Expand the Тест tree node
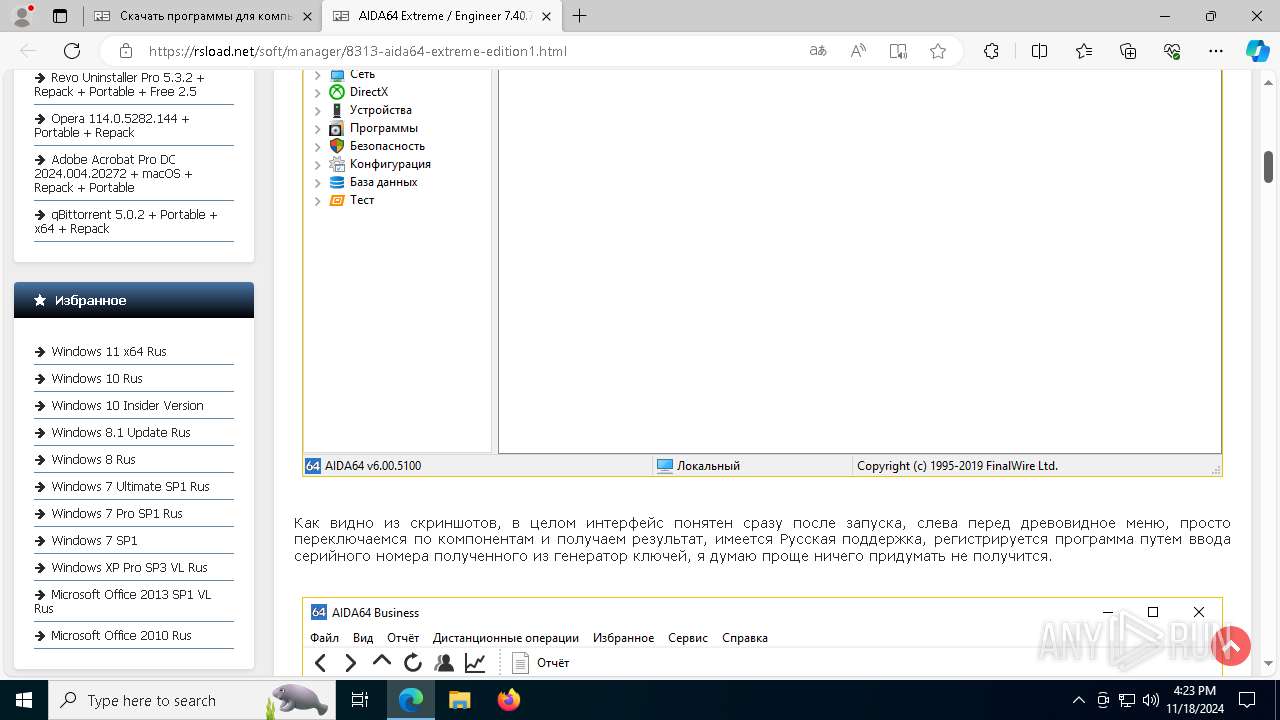Screen dimensions: 1280x720 coord(318,201)
